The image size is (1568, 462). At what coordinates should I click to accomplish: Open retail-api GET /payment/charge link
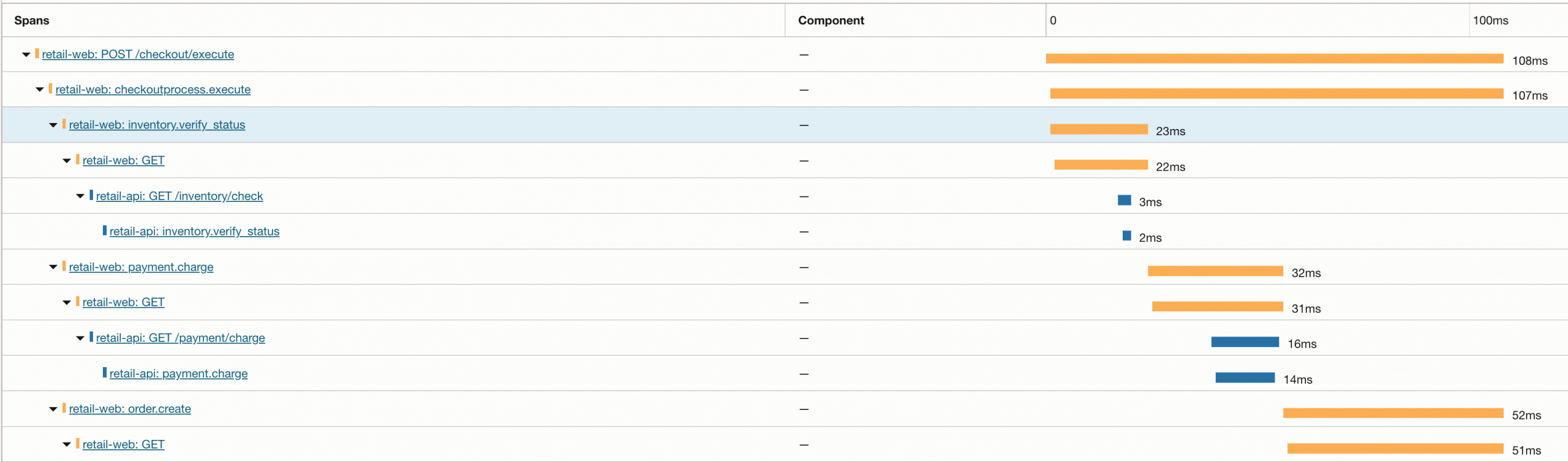click(x=180, y=338)
